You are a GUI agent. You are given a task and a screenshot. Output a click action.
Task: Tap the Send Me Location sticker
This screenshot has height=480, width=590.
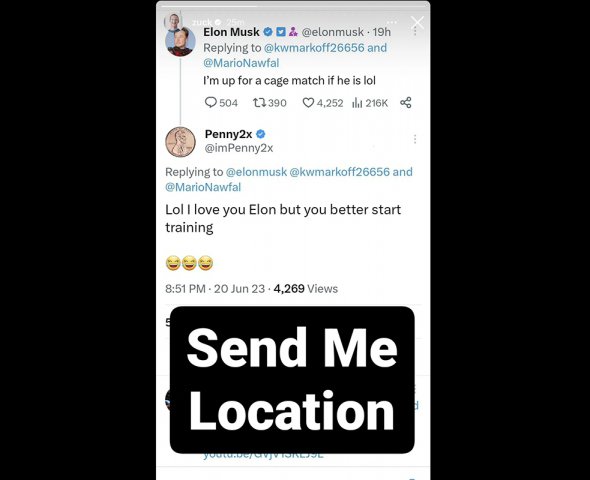292,380
